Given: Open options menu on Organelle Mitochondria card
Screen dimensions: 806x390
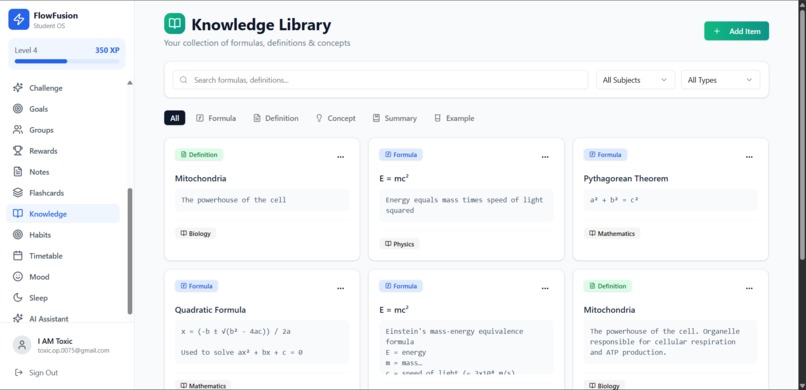Looking at the screenshot, I should coord(749,288).
